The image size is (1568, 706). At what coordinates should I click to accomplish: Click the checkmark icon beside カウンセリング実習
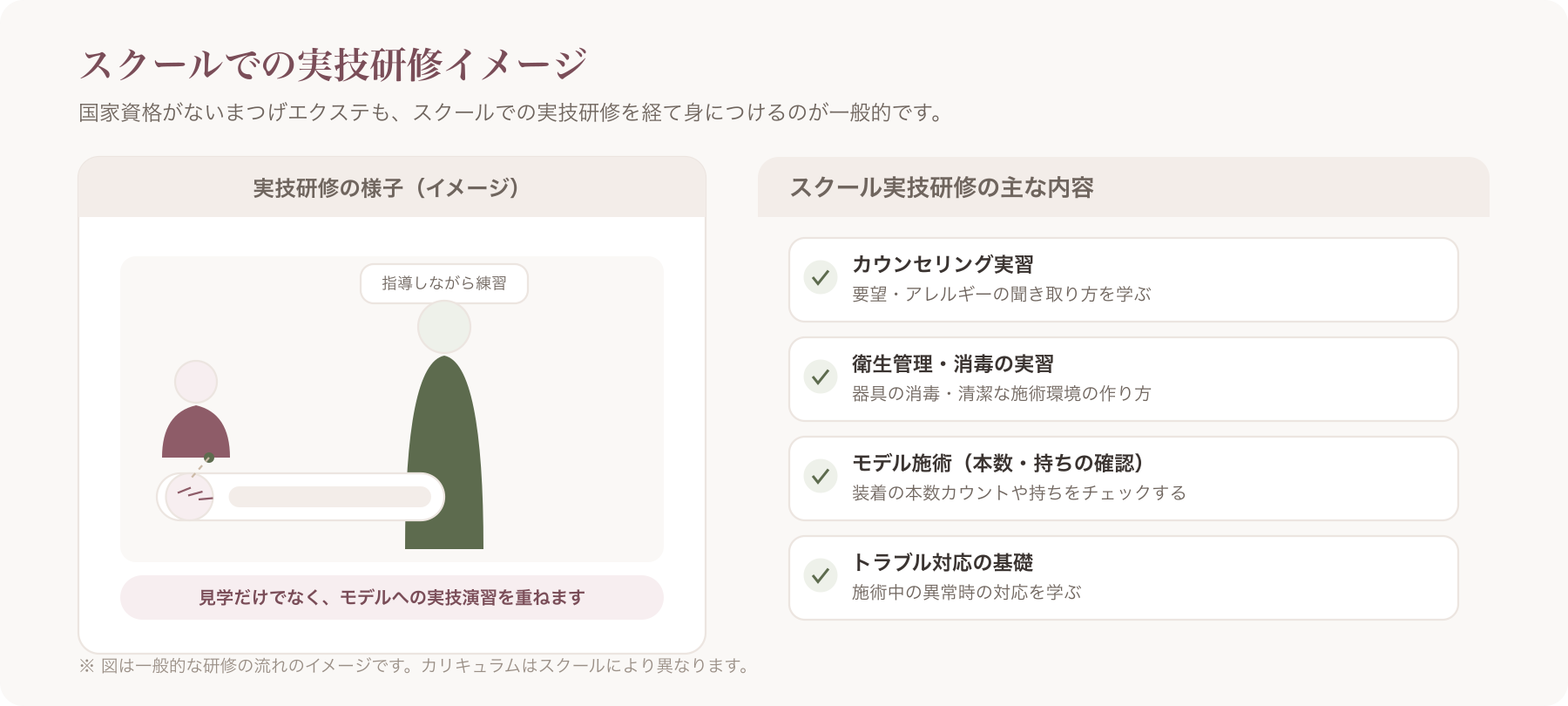(820, 277)
